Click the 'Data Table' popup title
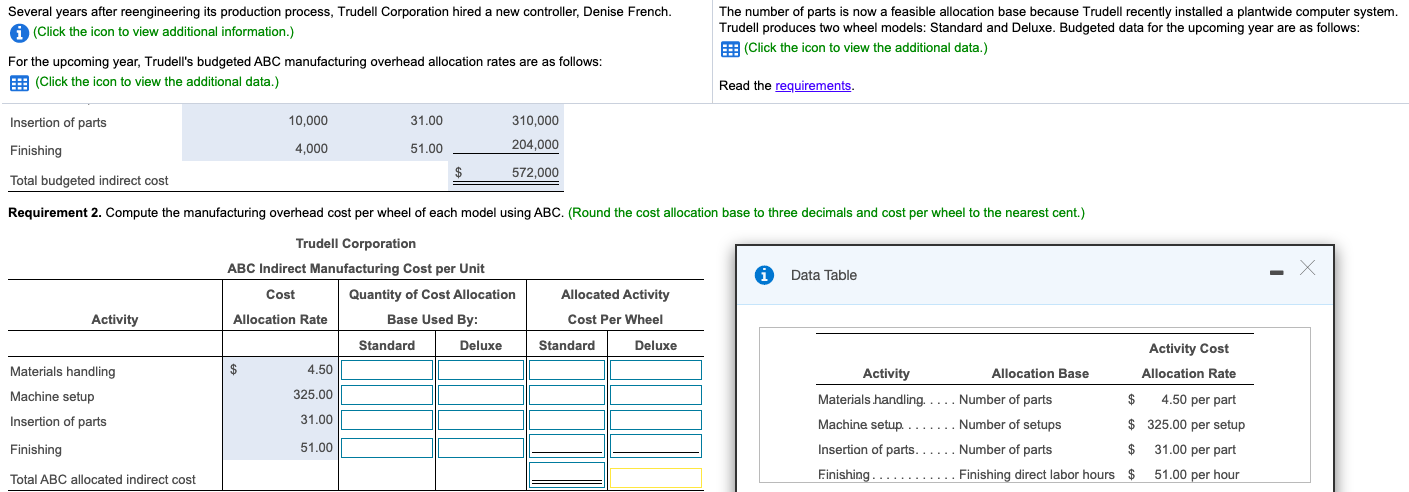 coord(824,275)
